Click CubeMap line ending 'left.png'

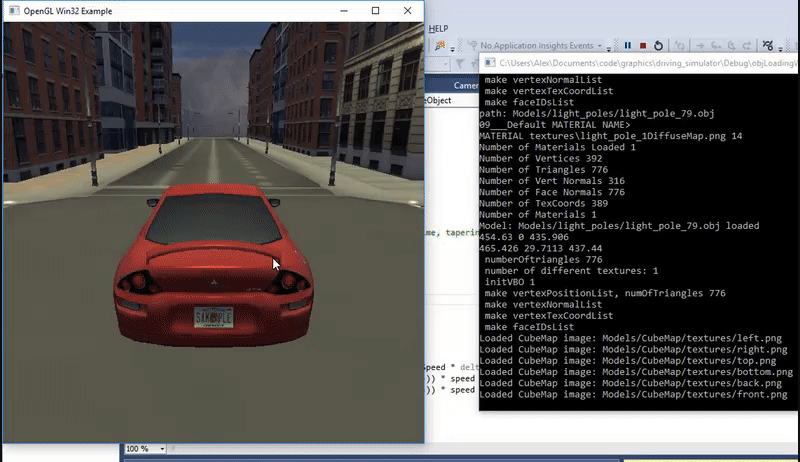pos(631,338)
